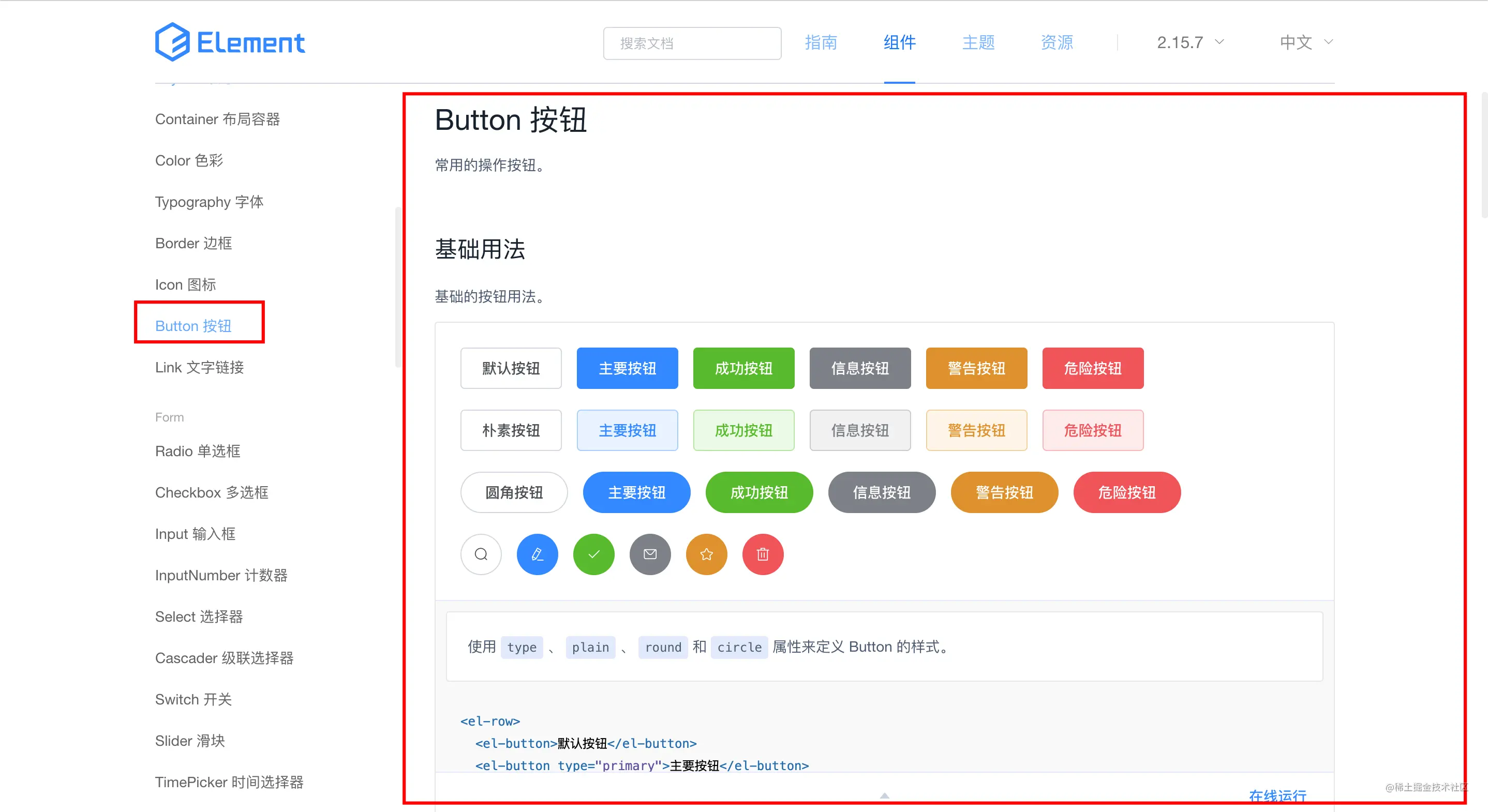Click the solid blue 主要按钮 button
Image resolution: width=1488 pixels, height=812 pixels.
point(627,368)
